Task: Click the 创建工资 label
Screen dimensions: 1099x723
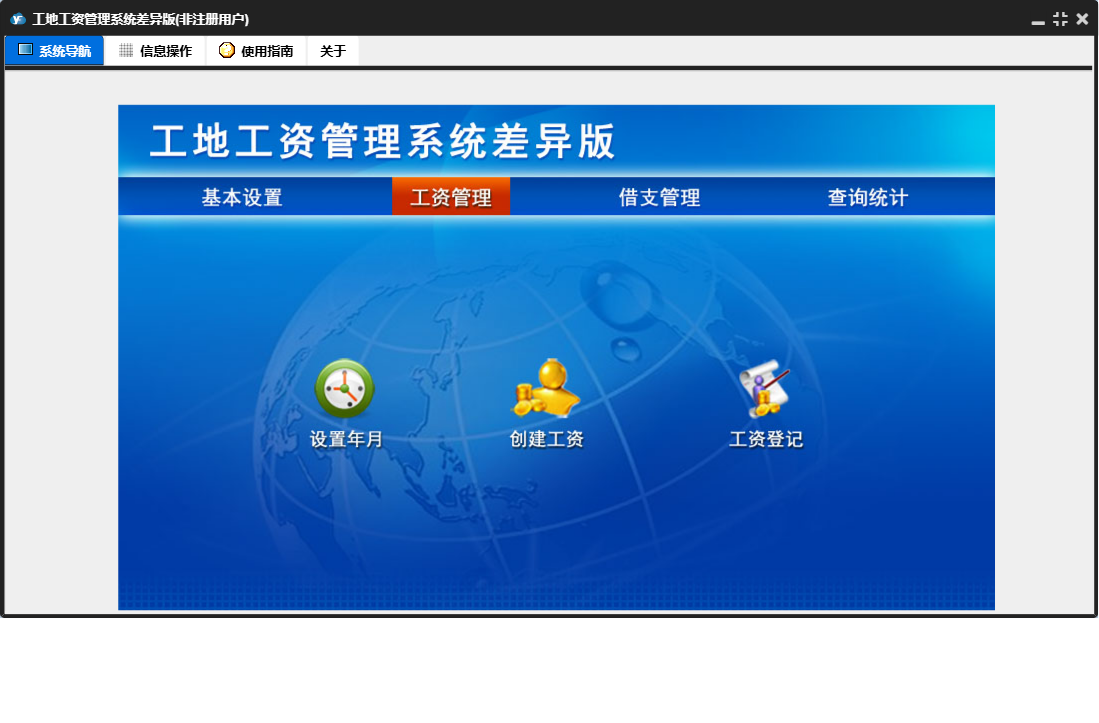Action: [547, 439]
